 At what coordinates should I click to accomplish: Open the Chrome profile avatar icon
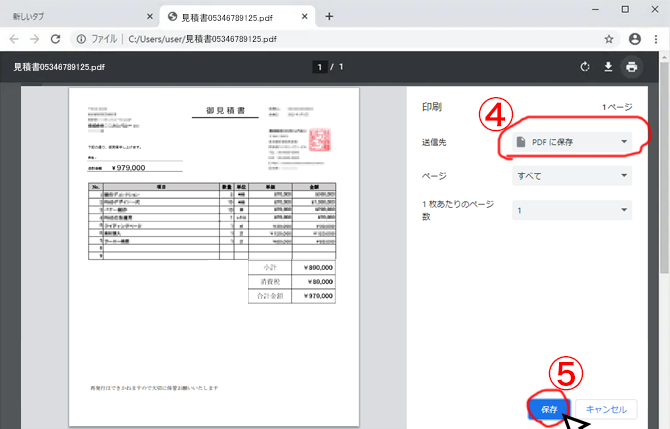[634, 39]
